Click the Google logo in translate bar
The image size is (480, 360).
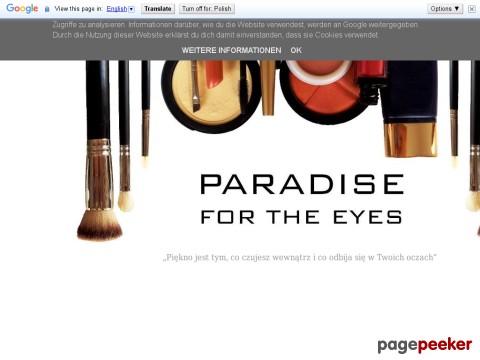coord(22,8)
